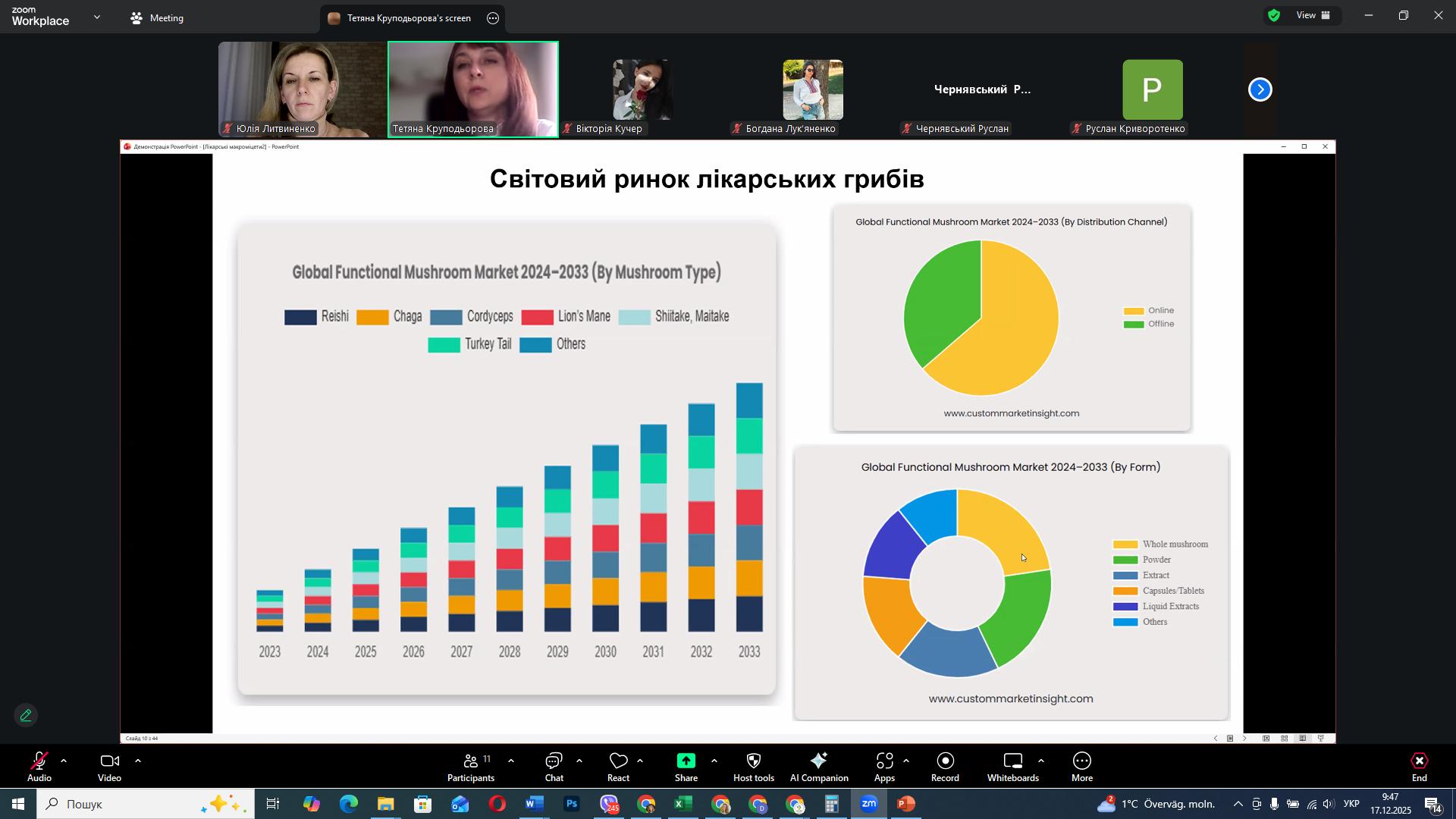
Task: Open the View layout button
Action: tap(1313, 15)
